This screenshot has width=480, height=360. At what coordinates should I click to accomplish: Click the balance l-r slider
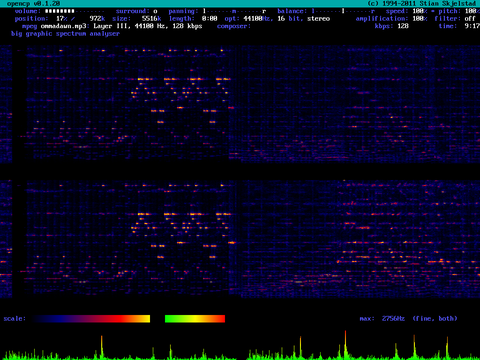pyautogui.click(x=343, y=11)
